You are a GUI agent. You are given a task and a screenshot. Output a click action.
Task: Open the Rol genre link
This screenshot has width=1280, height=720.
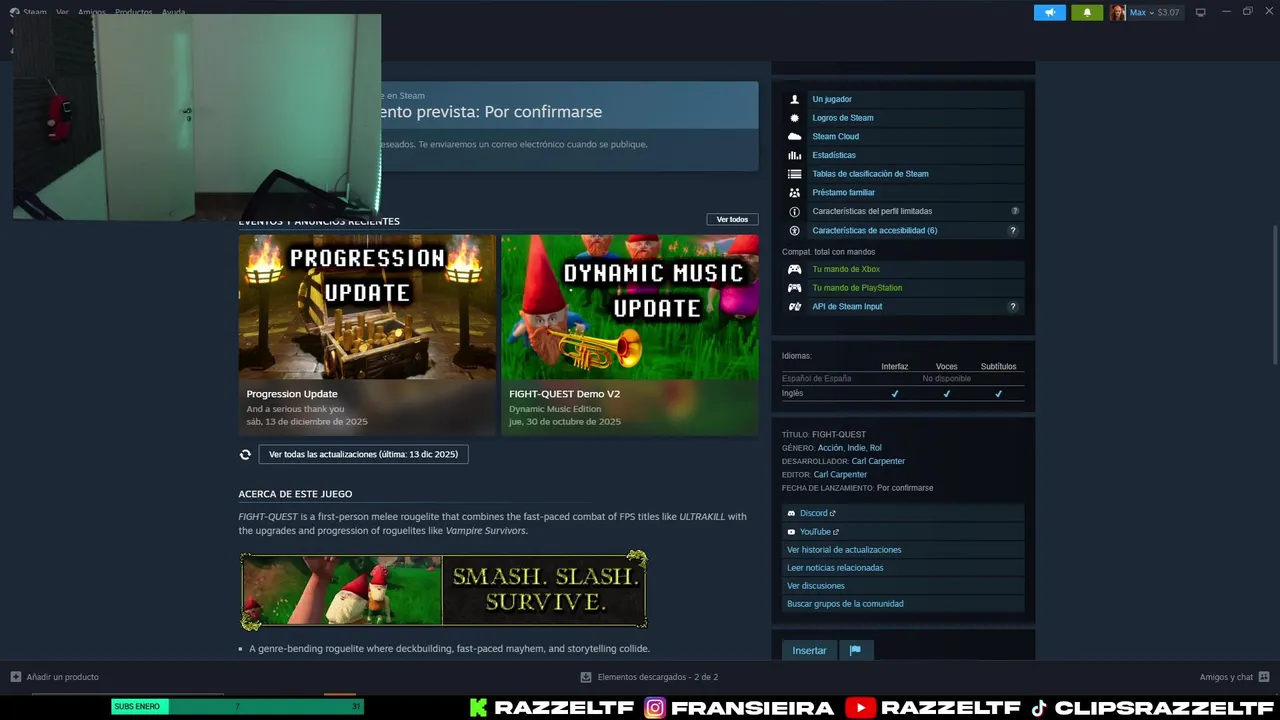(x=875, y=448)
